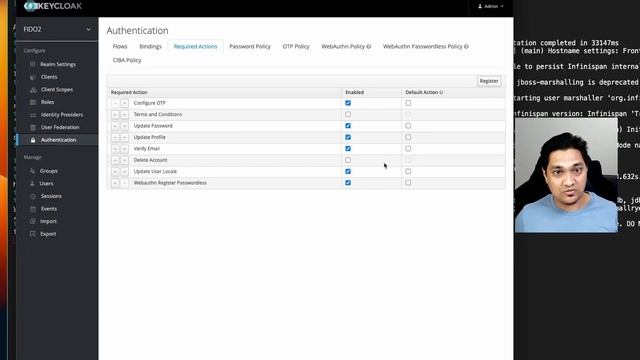Image resolution: width=640 pixels, height=360 pixels.
Task: Click the "Required Action" column header
Action: [x=129, y=92]
